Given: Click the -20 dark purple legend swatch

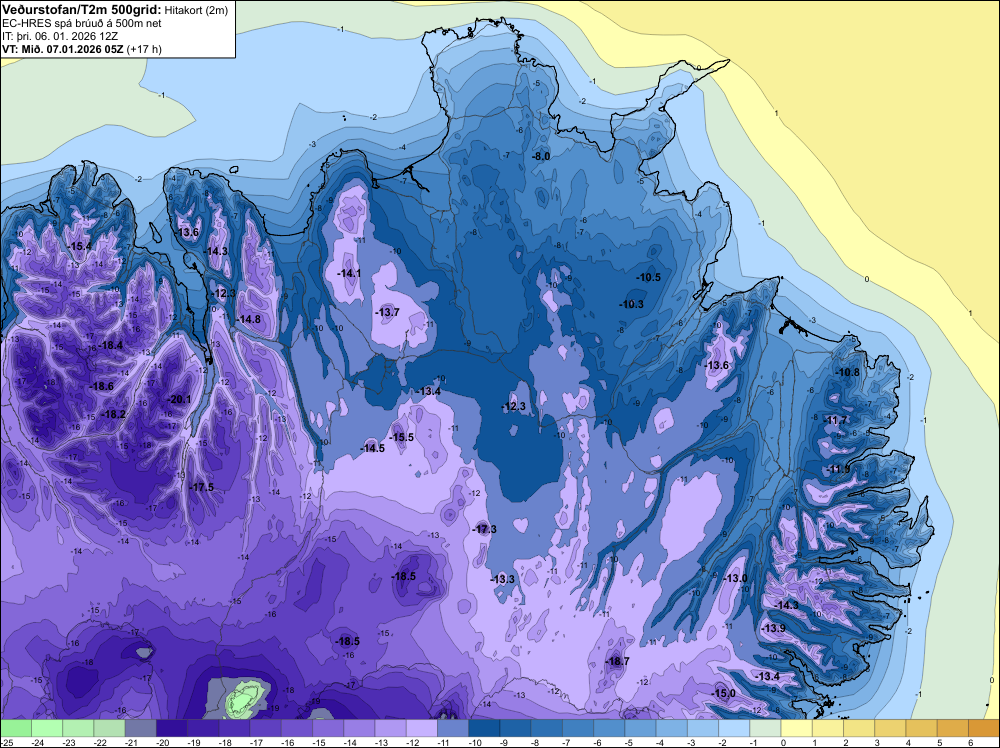Looking at the screenshot, I should click(x=172, y=728).
